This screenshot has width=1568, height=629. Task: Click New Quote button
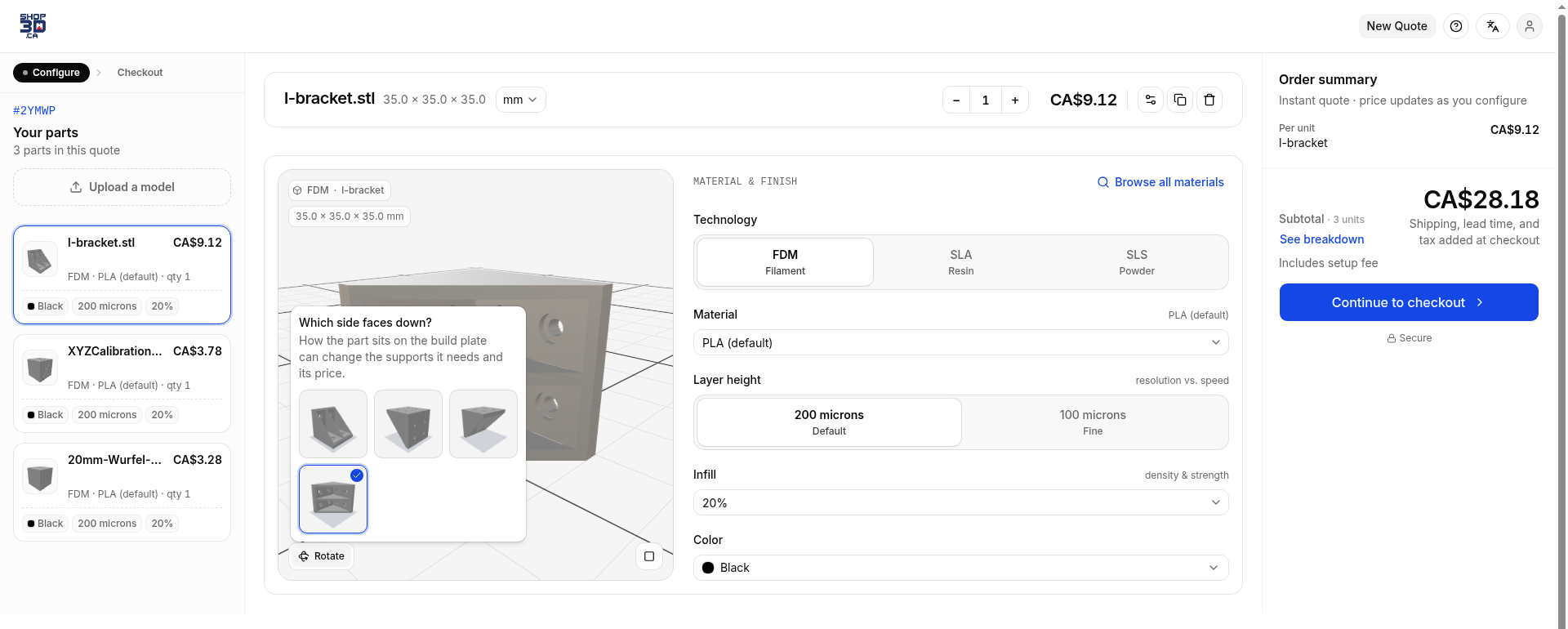pos(1396,26)
